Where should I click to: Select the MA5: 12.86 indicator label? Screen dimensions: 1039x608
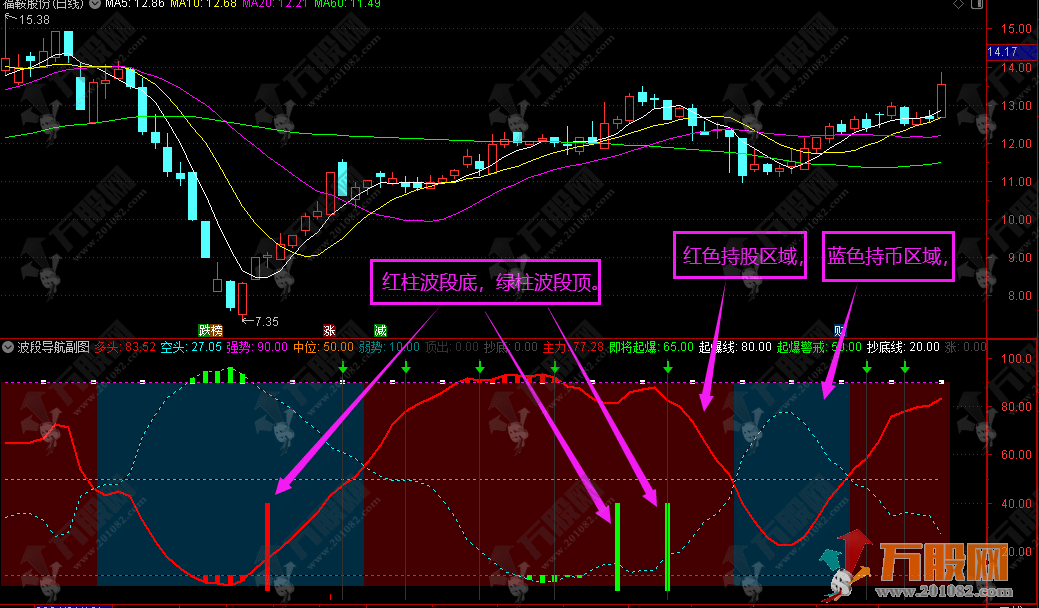coord(135,4)
